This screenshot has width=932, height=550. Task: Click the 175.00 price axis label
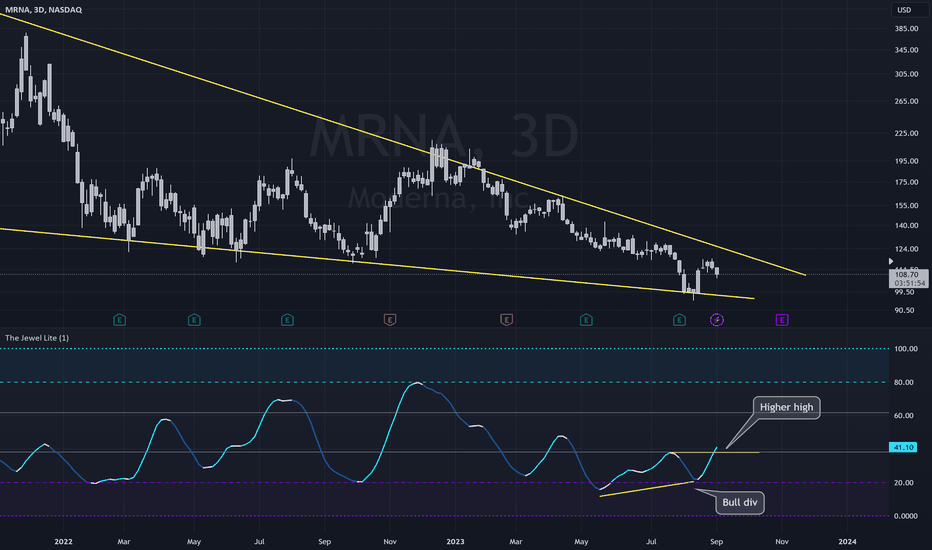click(x=906, y=182)
